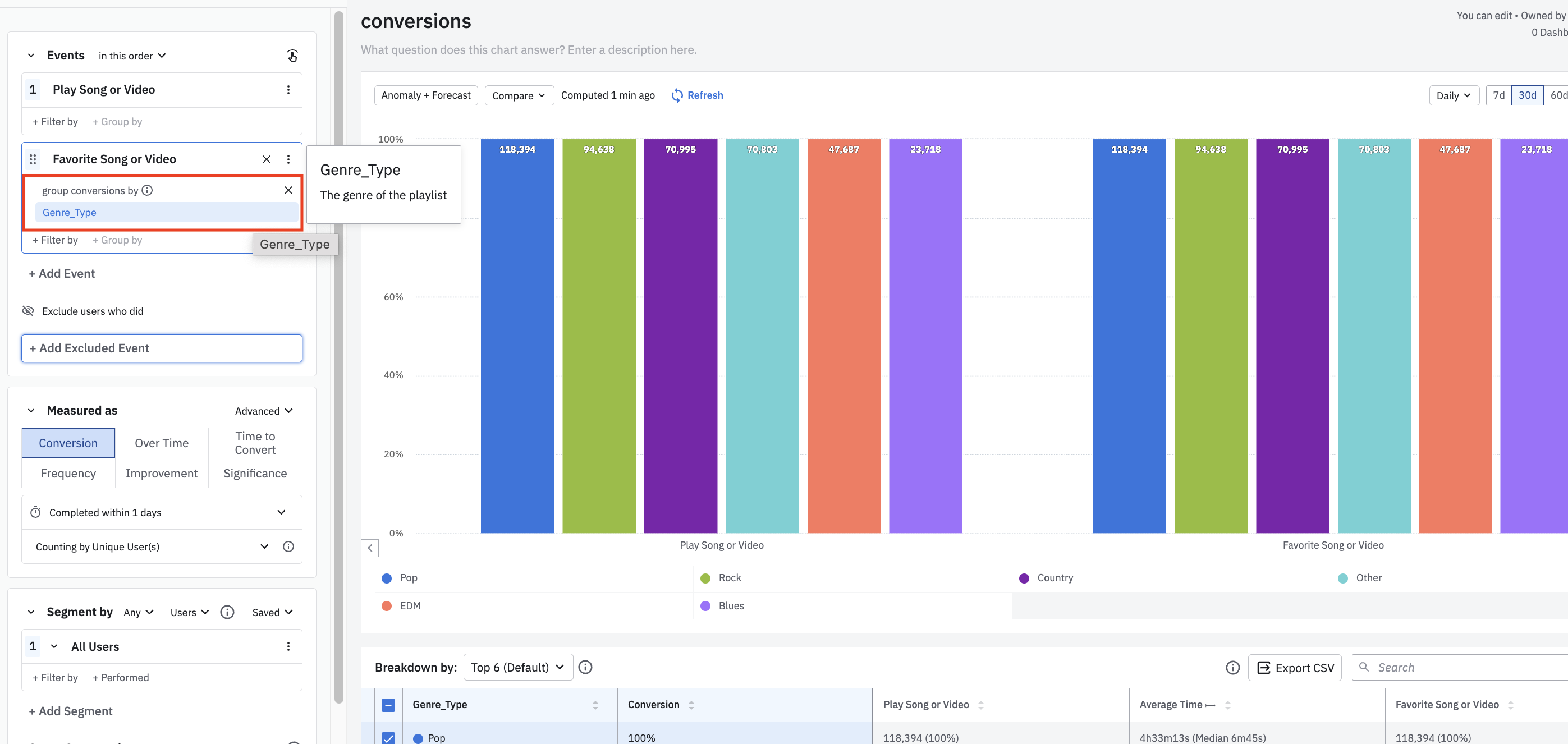Close the group conversions by box
This screenshot has width=1568, height=744.
[x=288, y=190]
